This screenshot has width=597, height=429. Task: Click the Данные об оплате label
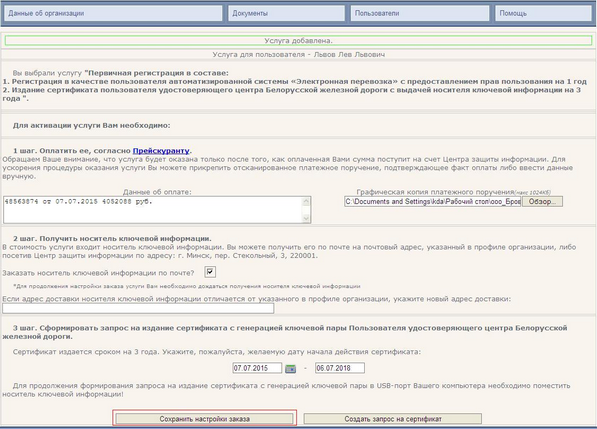click(157, 192)
